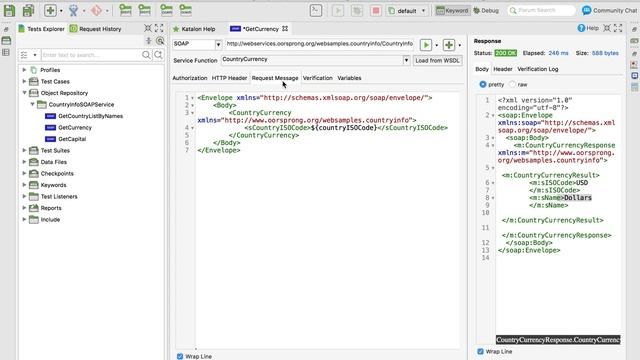Open the Variables tab
The height and width of the screenshot is (360, 640).
[349, 78]
